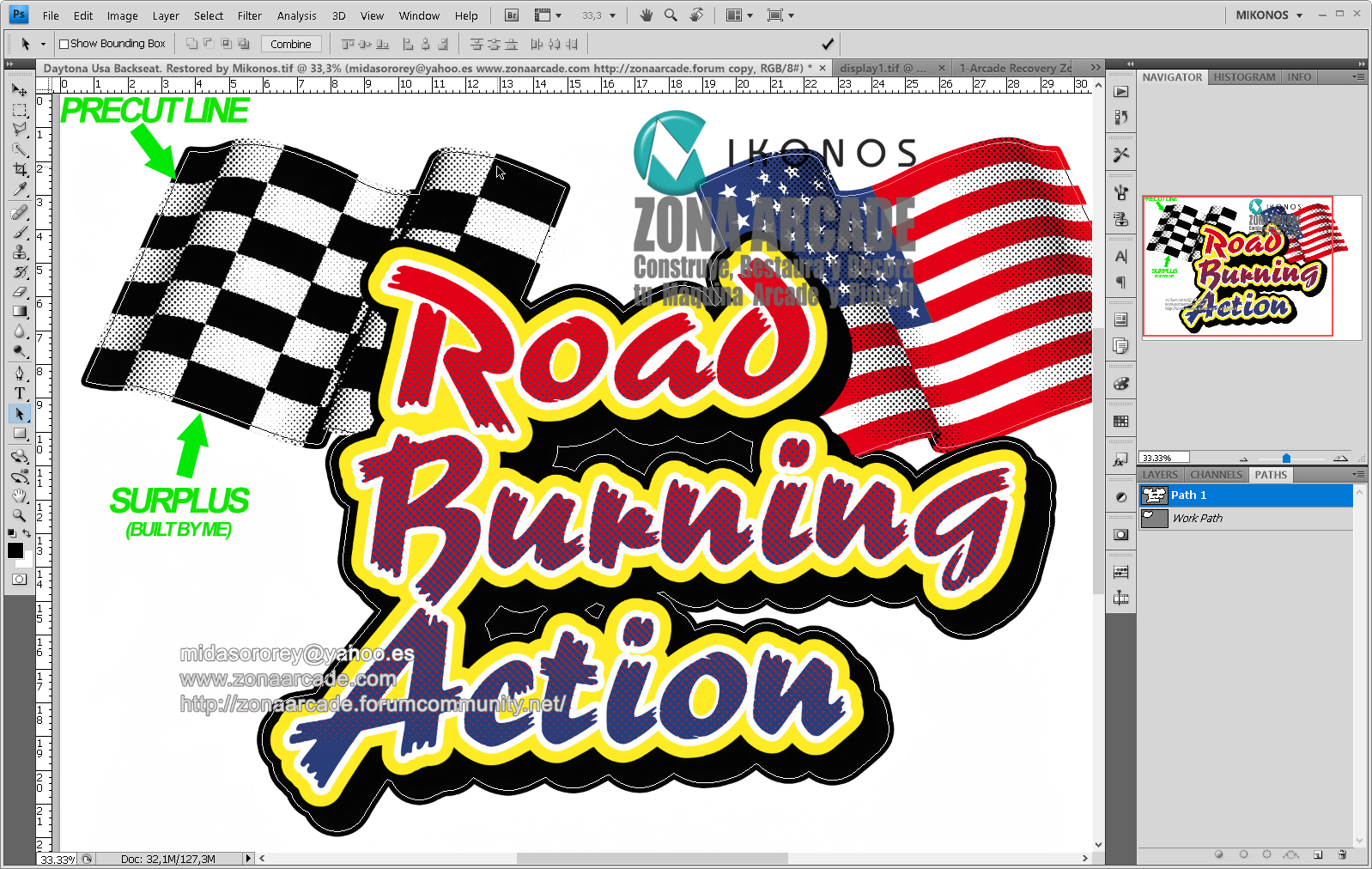
Task: Select the Gradient tool
Action: tap(19, 311)
